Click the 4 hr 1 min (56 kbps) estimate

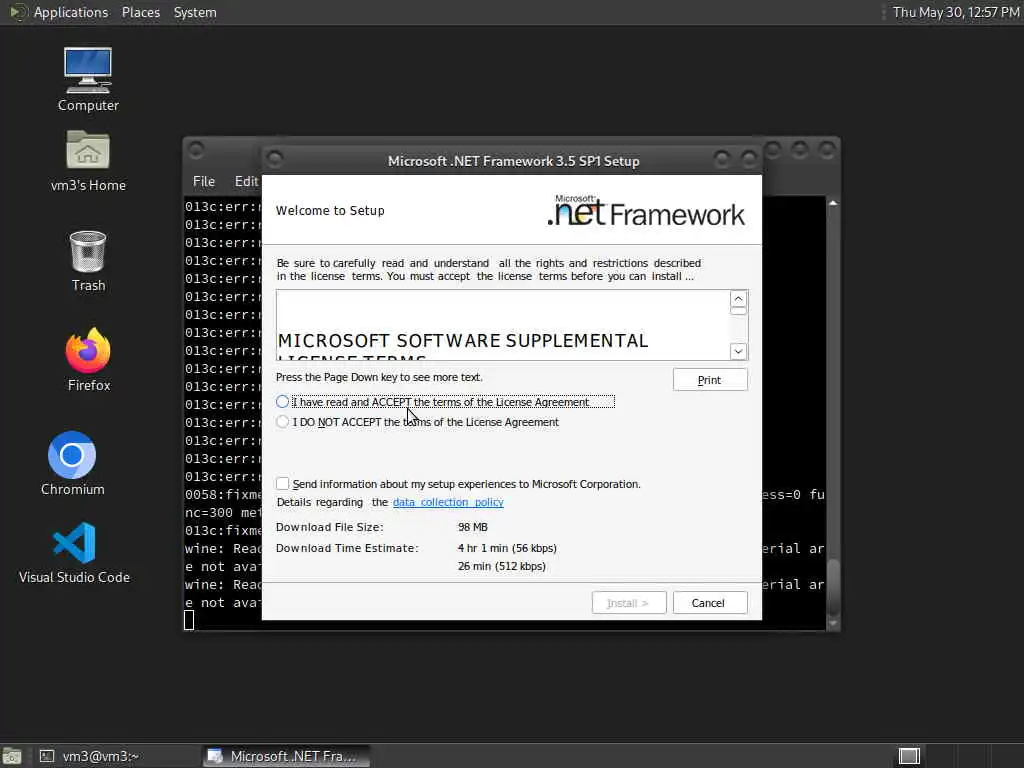pyautogui.click(x=507, y=548)
